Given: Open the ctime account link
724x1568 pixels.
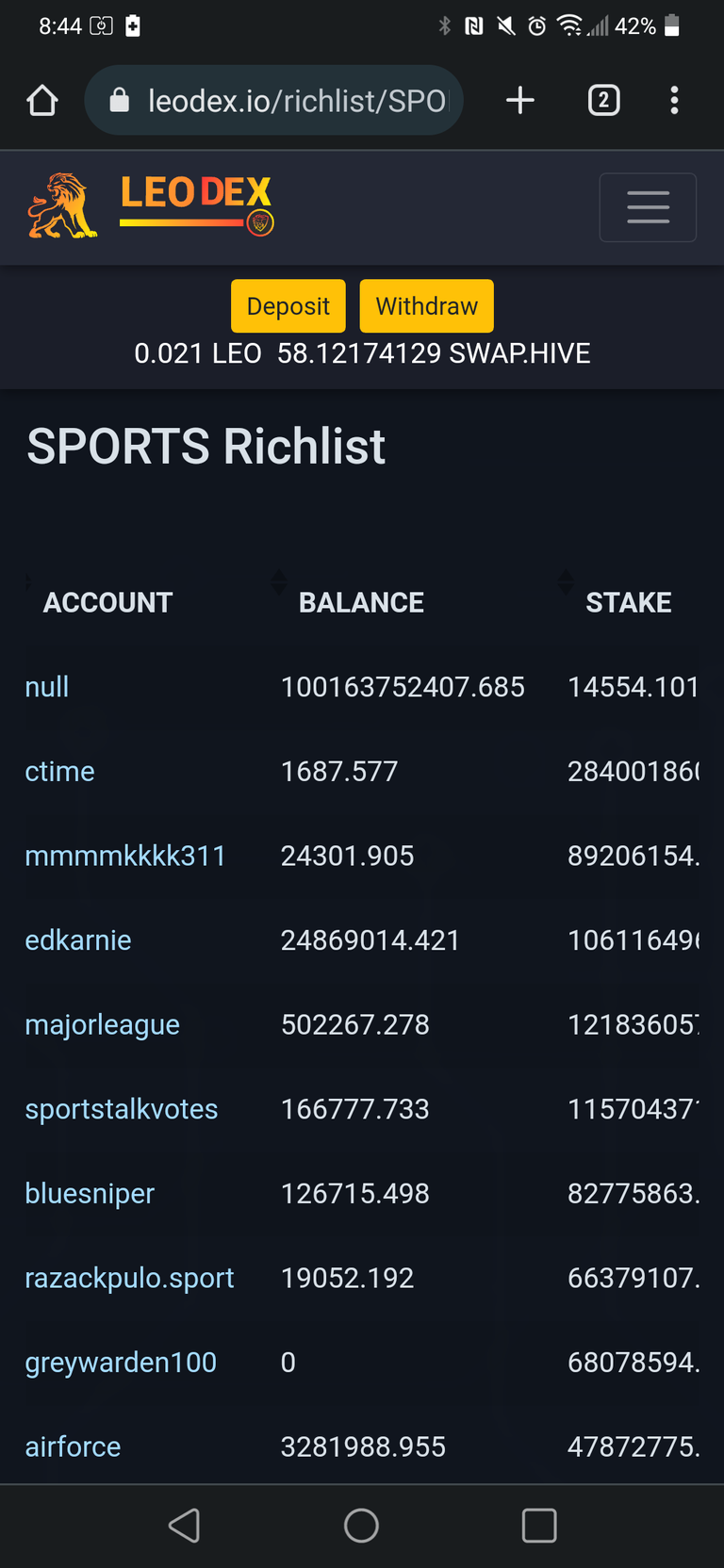Looking at the screenshot, I should click(x=59, y=771).
